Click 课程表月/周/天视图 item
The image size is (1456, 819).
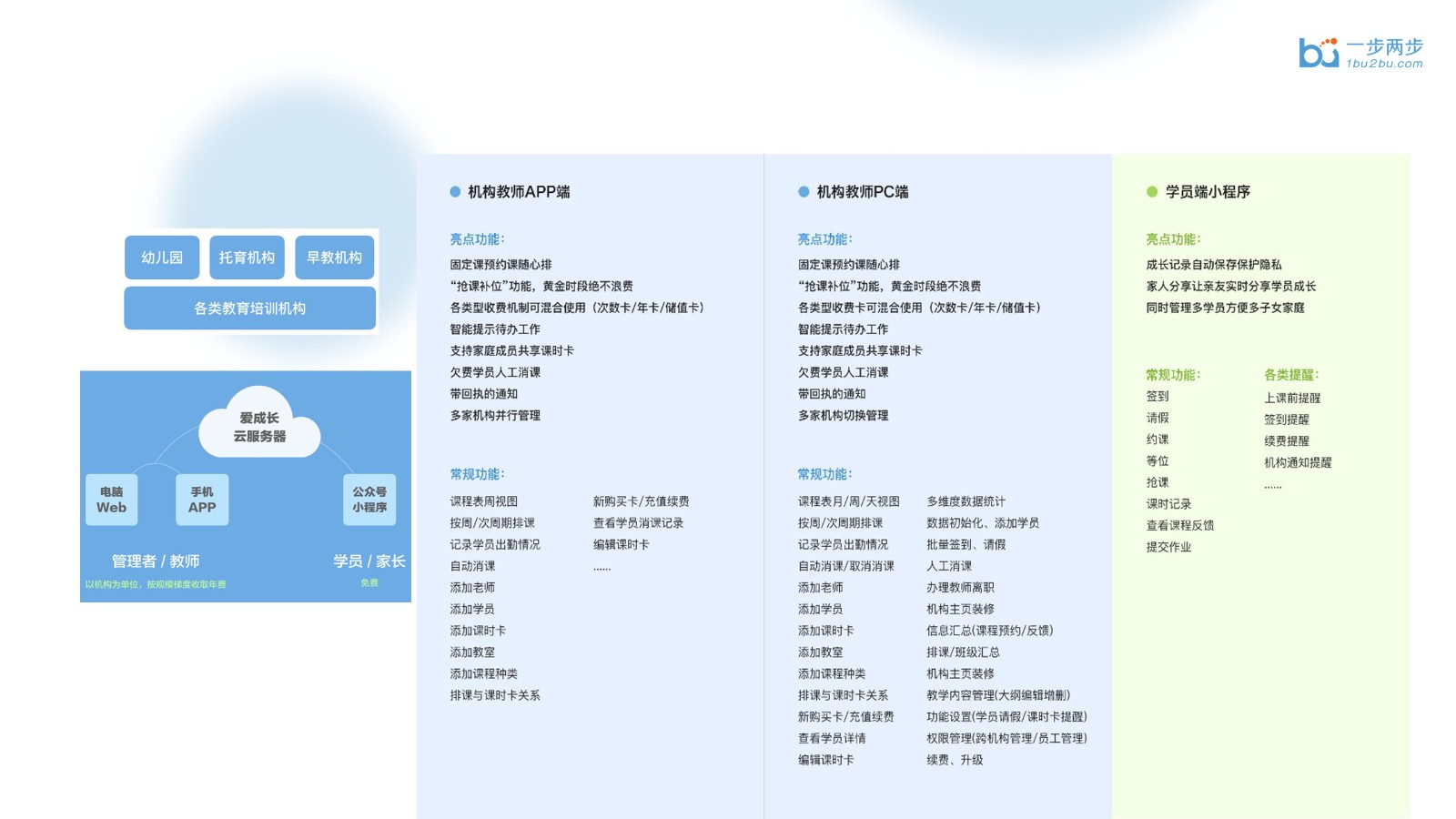849,501
